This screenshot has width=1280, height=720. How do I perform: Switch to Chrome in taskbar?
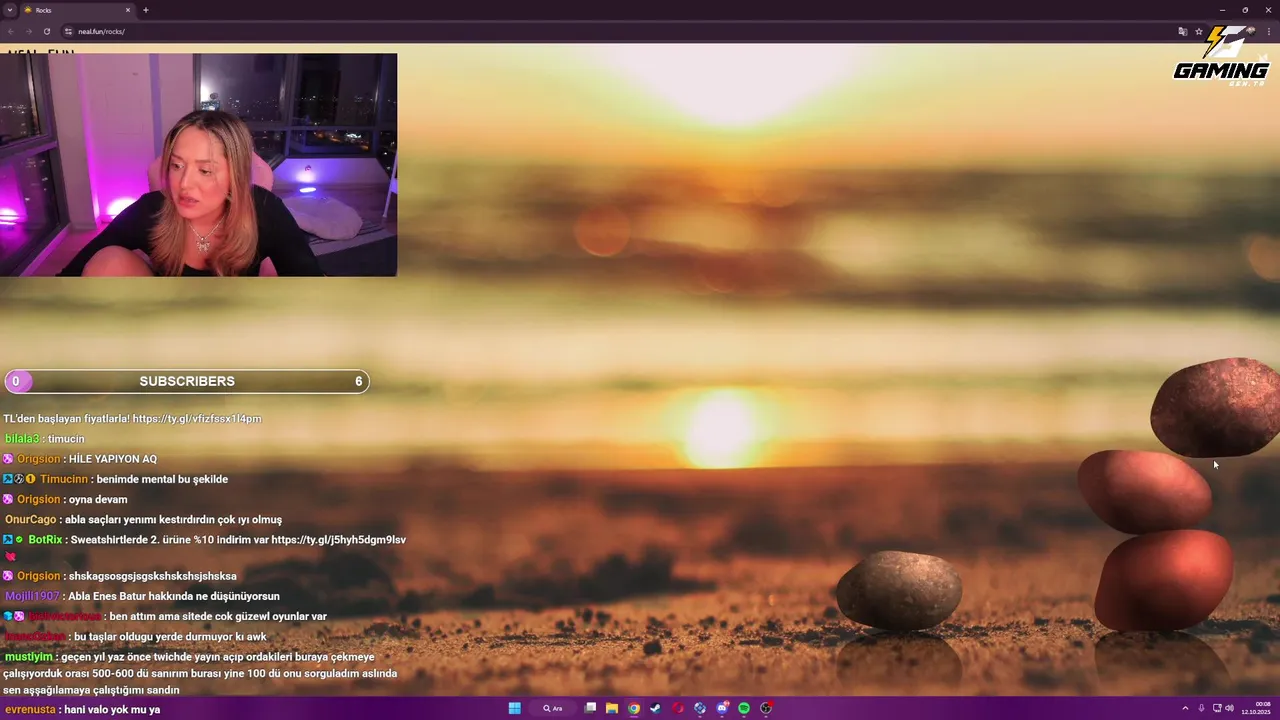pos(634,708)
